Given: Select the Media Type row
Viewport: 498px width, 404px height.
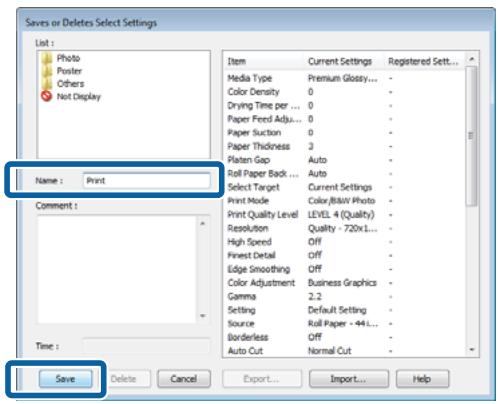Looking at the screenshot, I should [344, 78].
